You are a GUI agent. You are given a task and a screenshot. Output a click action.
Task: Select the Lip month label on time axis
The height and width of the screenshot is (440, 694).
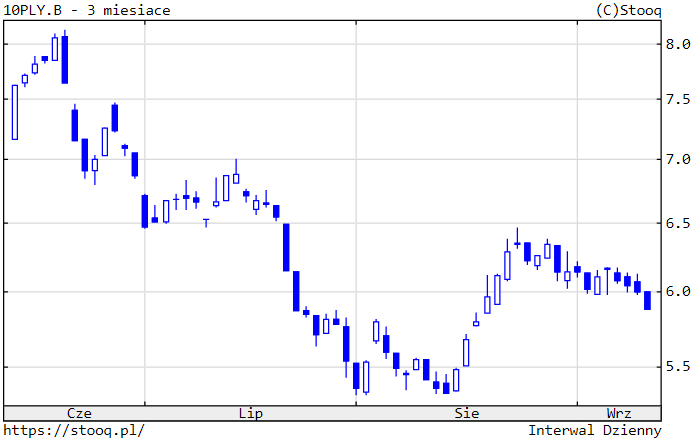[251, 412]
